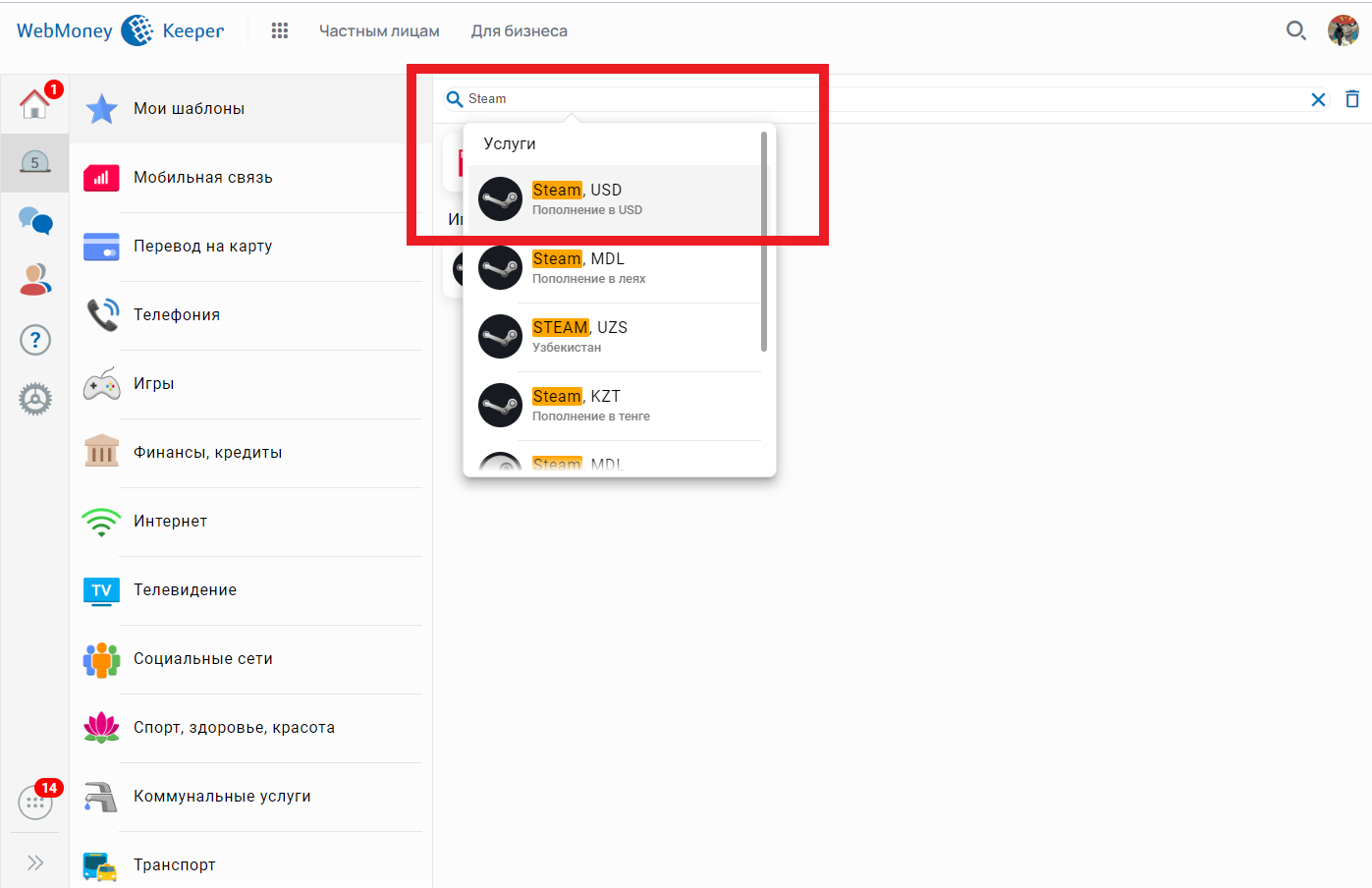Select Спорт, здоровье, красота category
1372x888 pixels.
(x=251, y=728)
